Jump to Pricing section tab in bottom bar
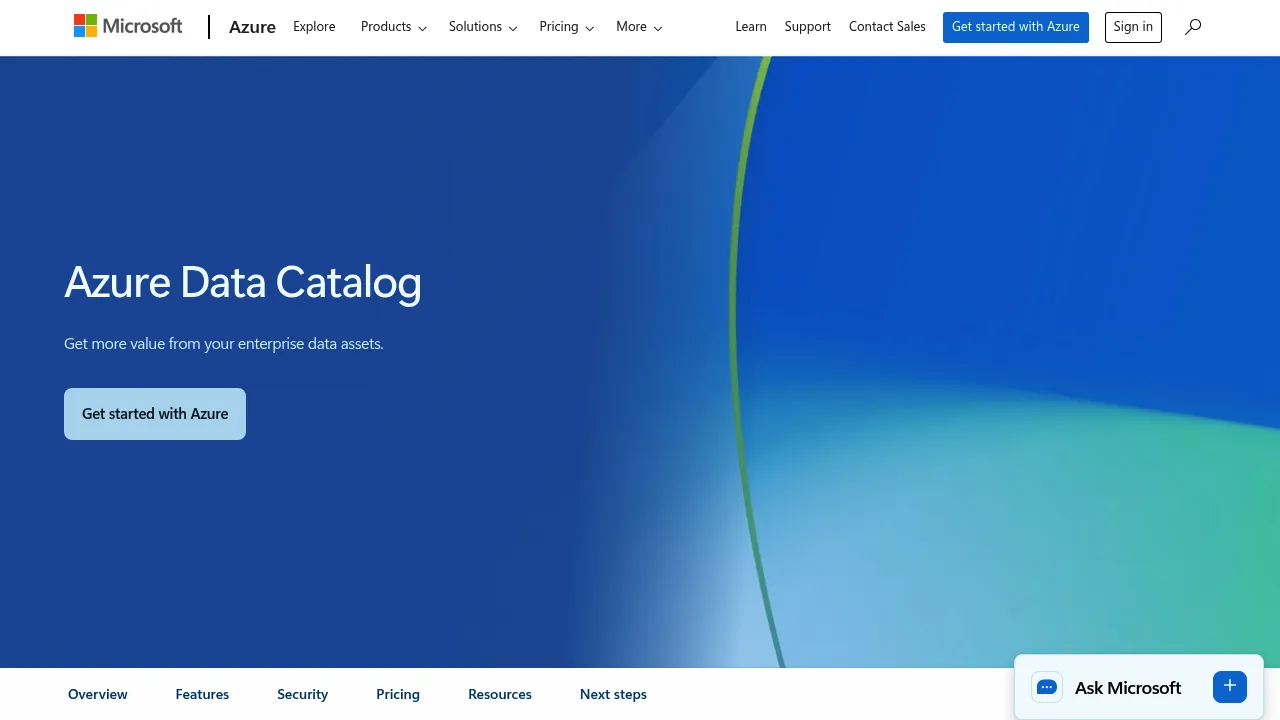 point(398,694)
